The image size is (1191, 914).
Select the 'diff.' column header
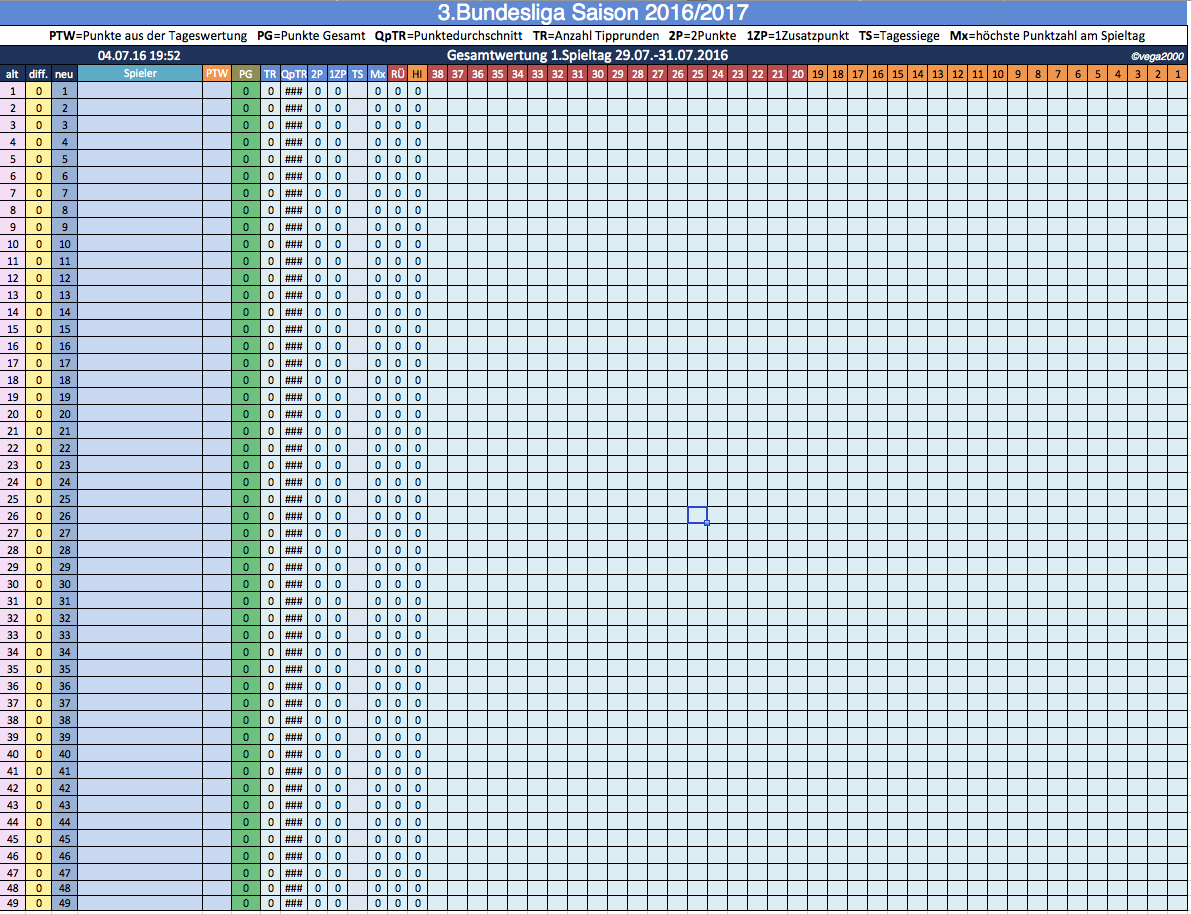pos(38,74)
